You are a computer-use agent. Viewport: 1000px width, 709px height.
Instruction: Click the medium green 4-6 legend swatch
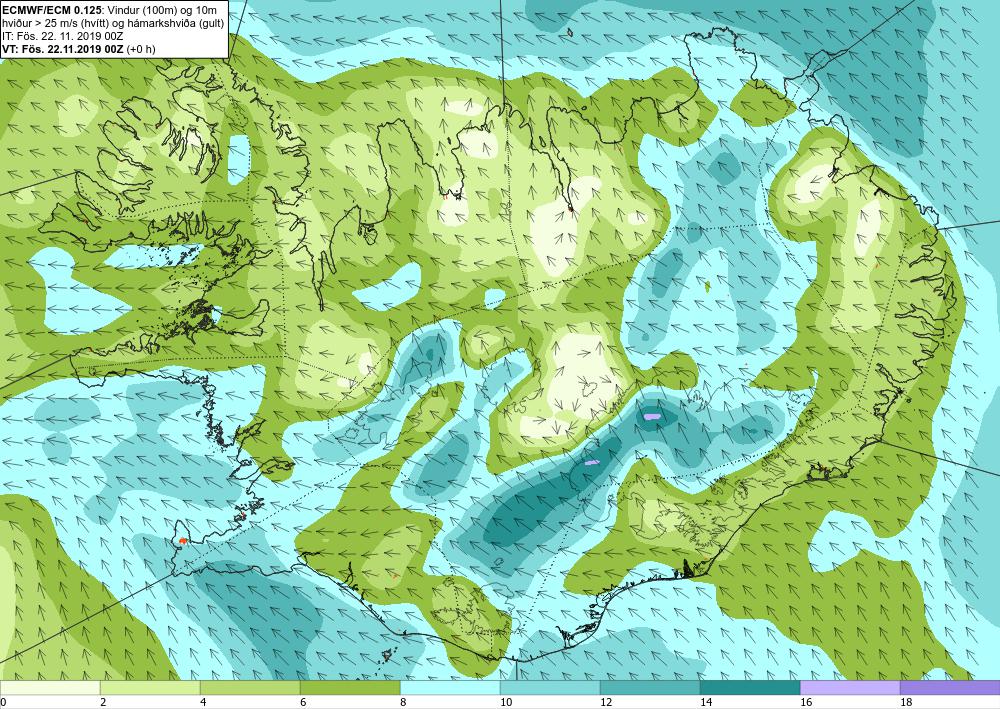pyautogui.click(x=250, y=687)
